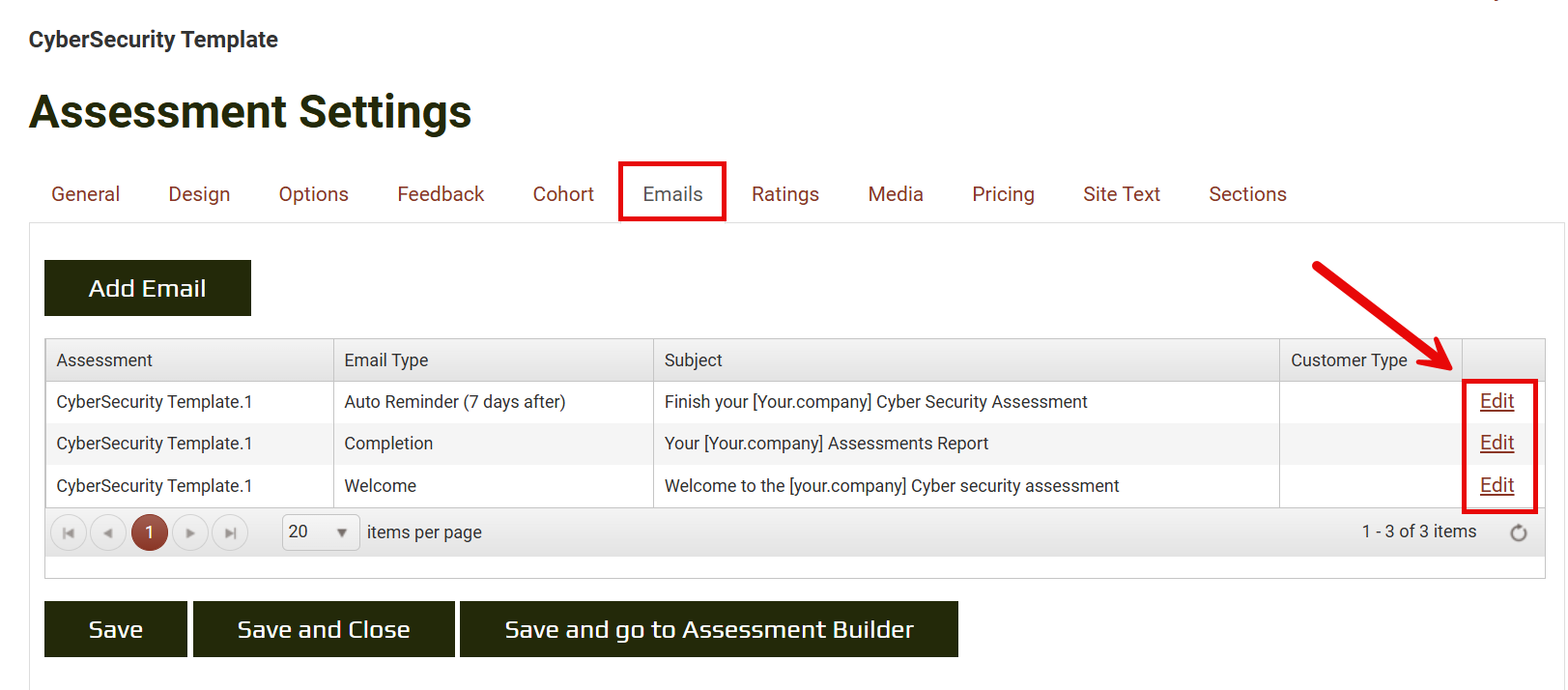Image resolution: width=1568 pixels, height=690 pixels.
Task: Open the Pricing tab
Action: (1003, 194)
